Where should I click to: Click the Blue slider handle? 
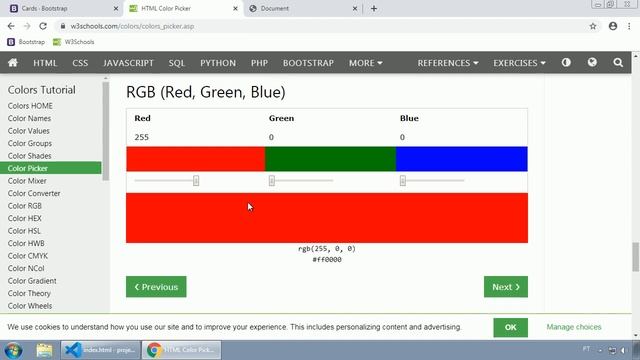(403, 180)
